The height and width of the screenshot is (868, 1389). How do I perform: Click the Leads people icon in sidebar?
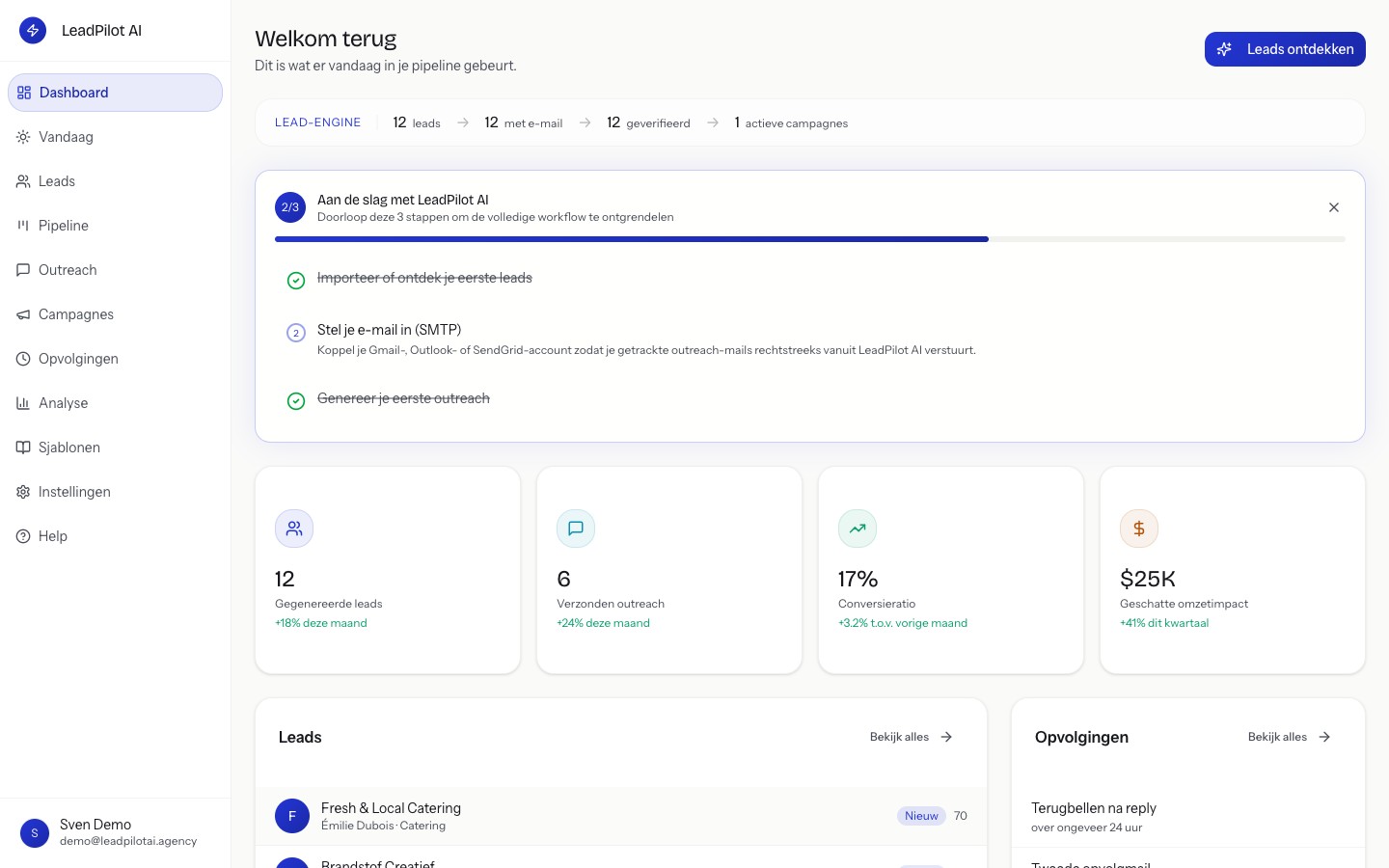(x=23, y=181)
